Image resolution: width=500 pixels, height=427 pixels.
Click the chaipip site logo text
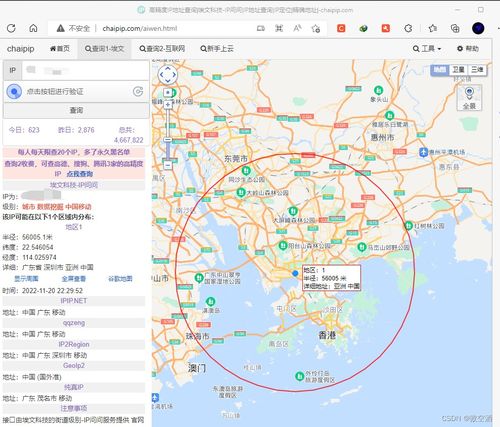coord(21,49)
